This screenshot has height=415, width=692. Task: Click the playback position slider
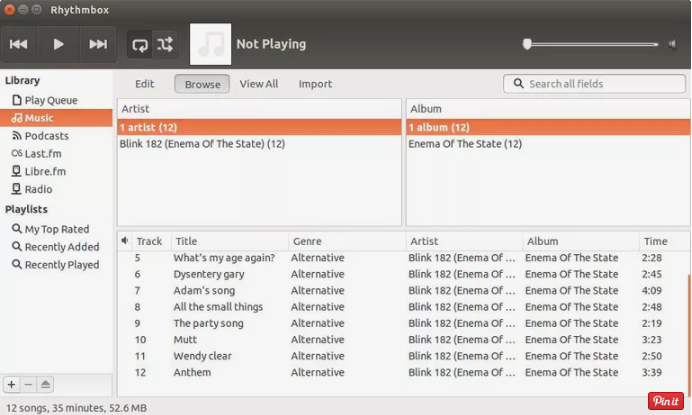point(590,44)
